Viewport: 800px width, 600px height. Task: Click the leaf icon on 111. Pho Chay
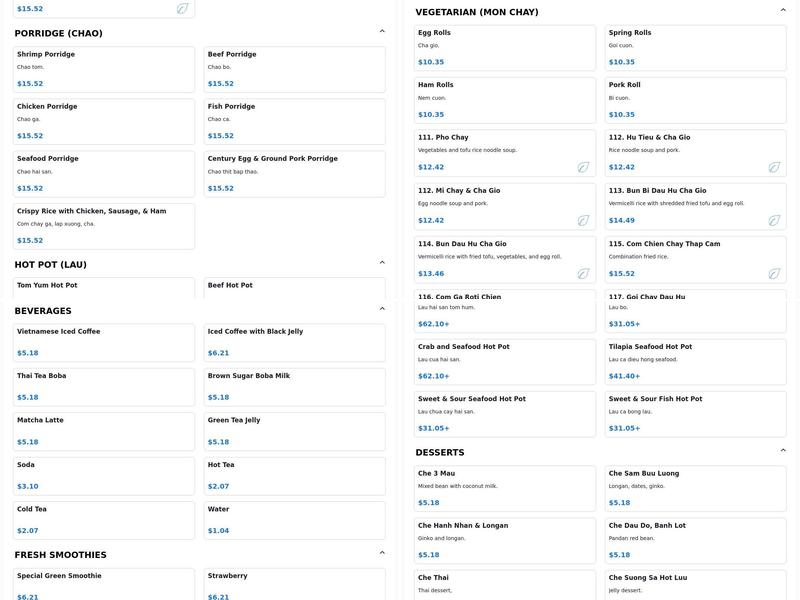(583, 168)
